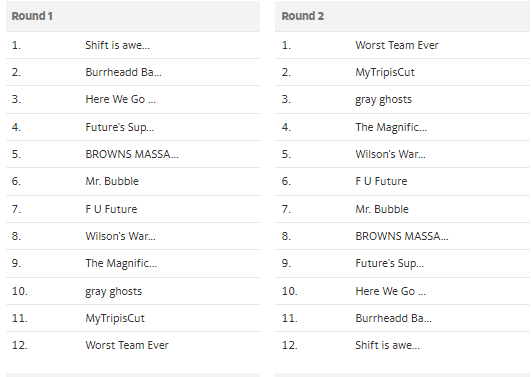Click Shift is awe... in Round 2
Viewport: 531px width, 377px height.
pos(387,345)
